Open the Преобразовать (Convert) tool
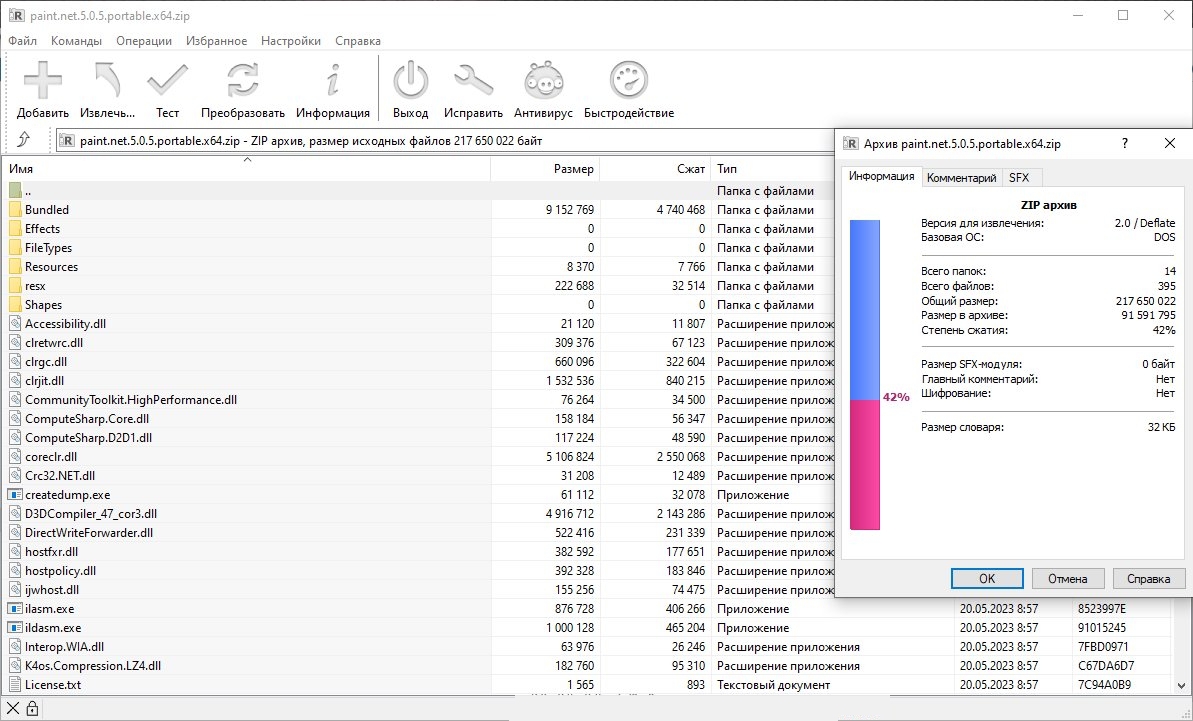Screen dimensions: 1193x721 [x=243, y=81]
